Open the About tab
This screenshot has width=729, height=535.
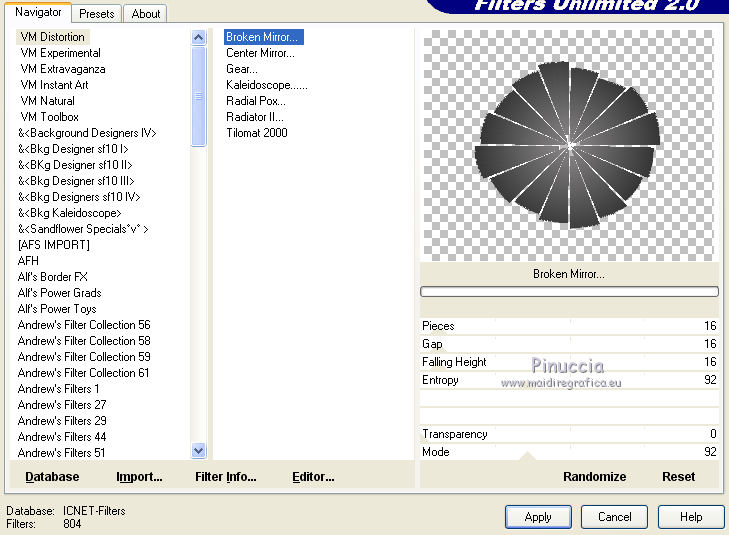click(x=146, y=14)
